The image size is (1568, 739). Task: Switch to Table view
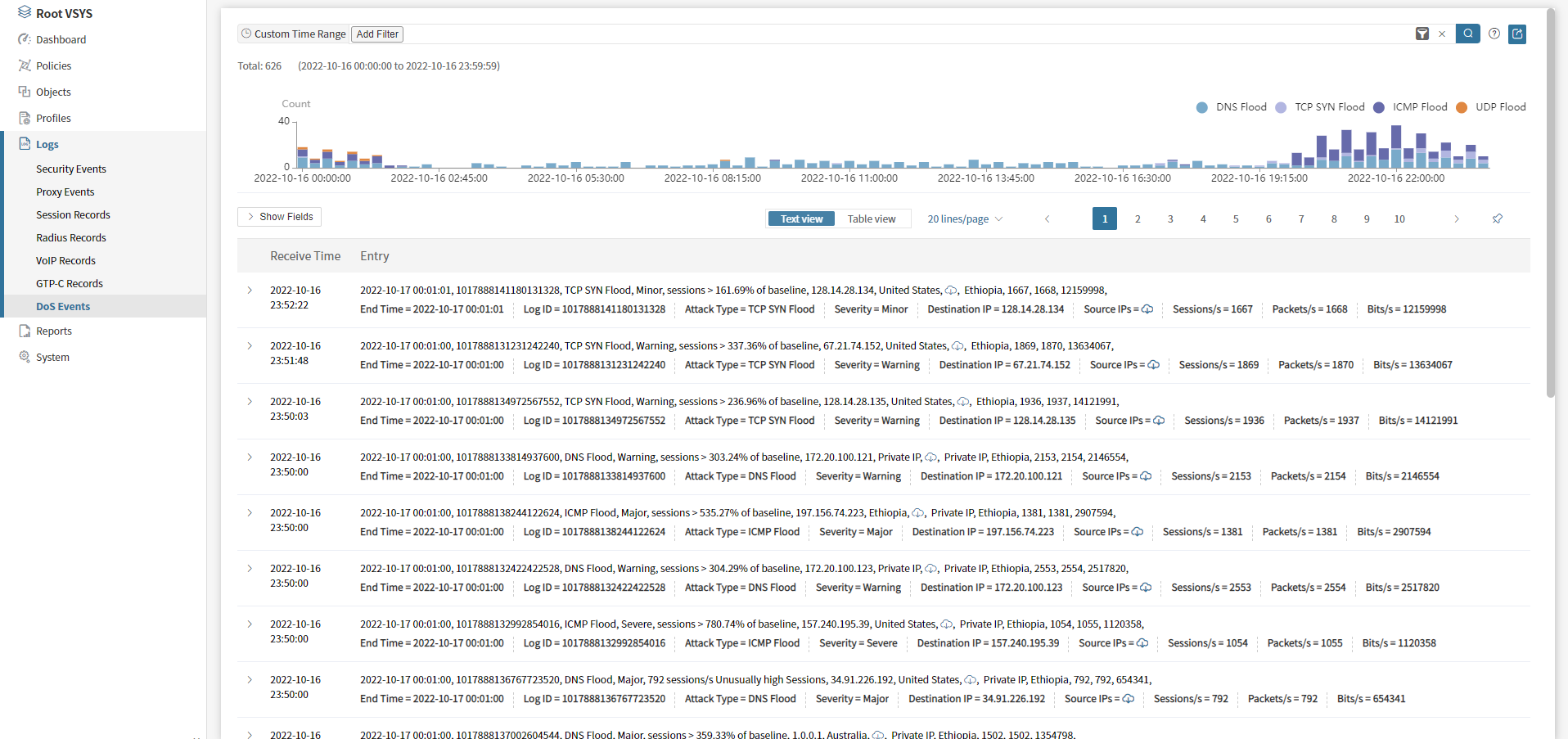(871, 219)
